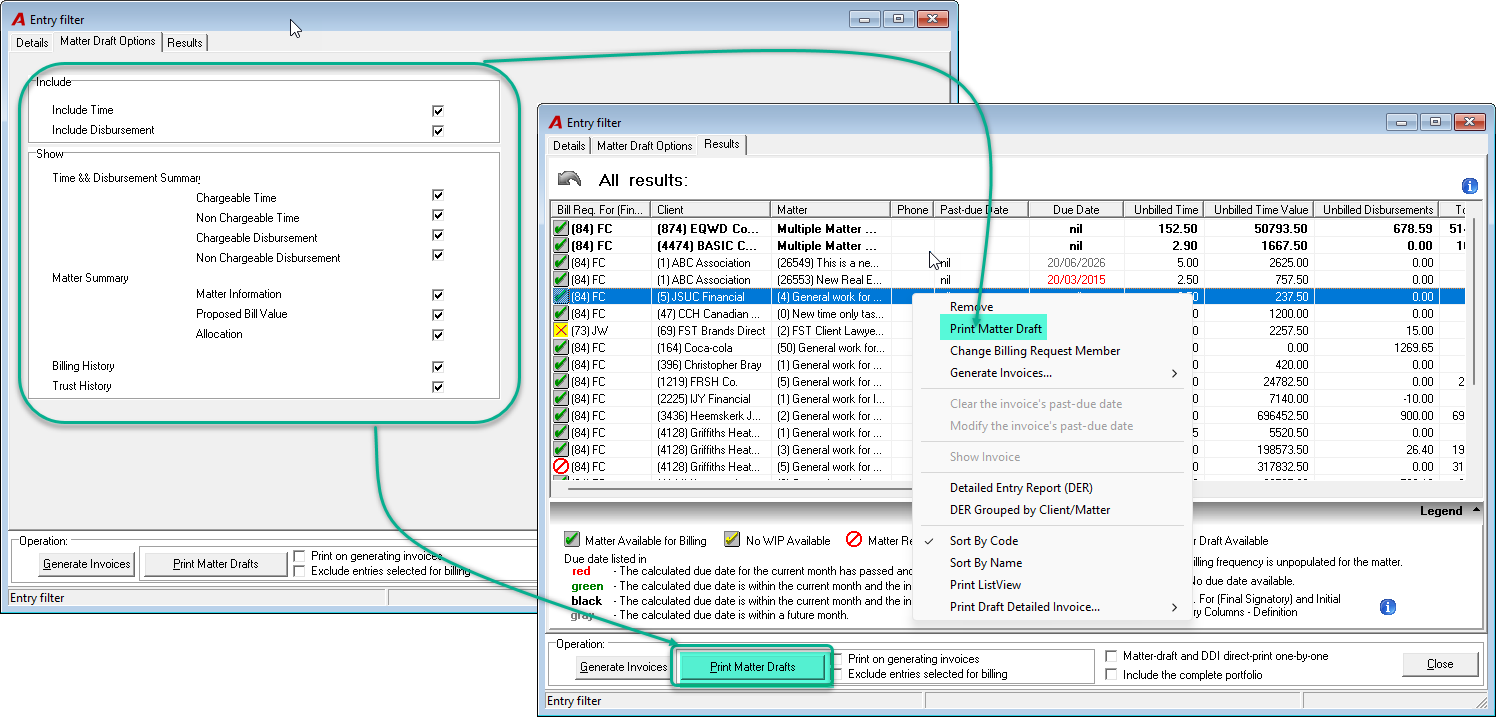The width and height of the screenshot is (1496, 717).
Task: Toggle the Proposed Bill Value checkbox
Action: click(x=437, y=315)
